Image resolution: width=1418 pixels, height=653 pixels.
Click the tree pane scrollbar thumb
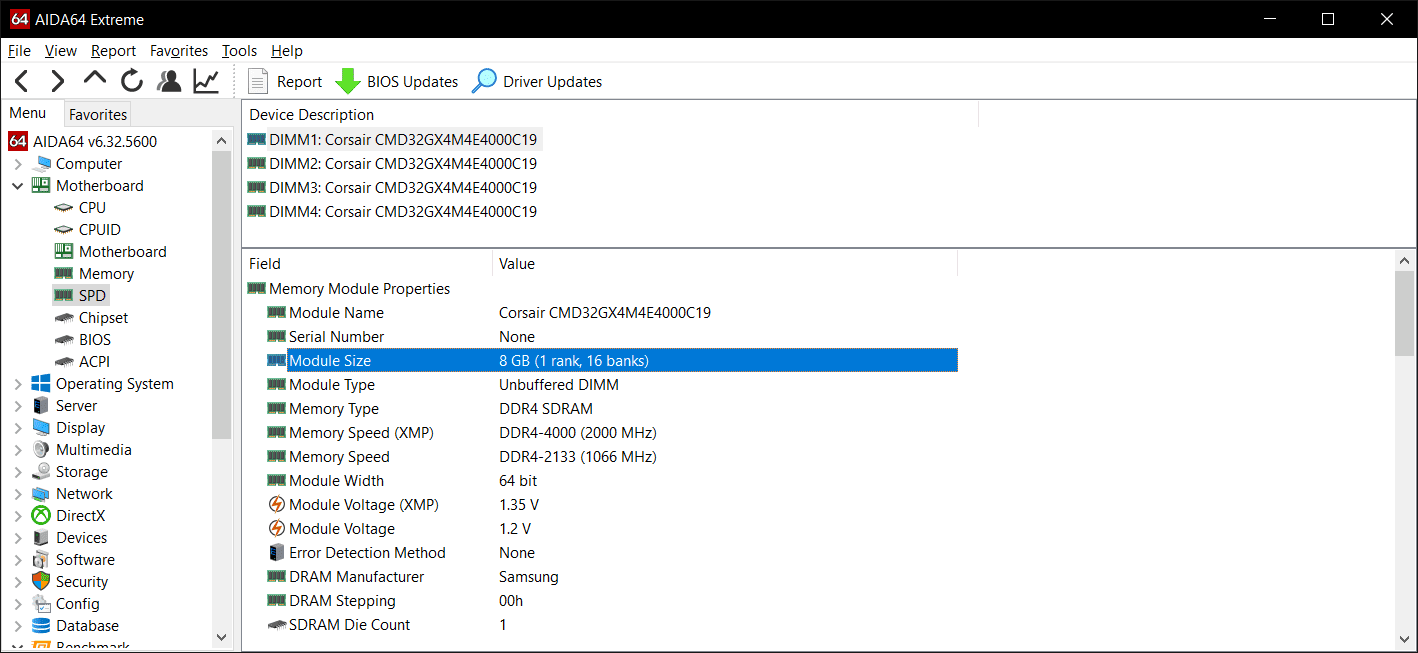222,295
